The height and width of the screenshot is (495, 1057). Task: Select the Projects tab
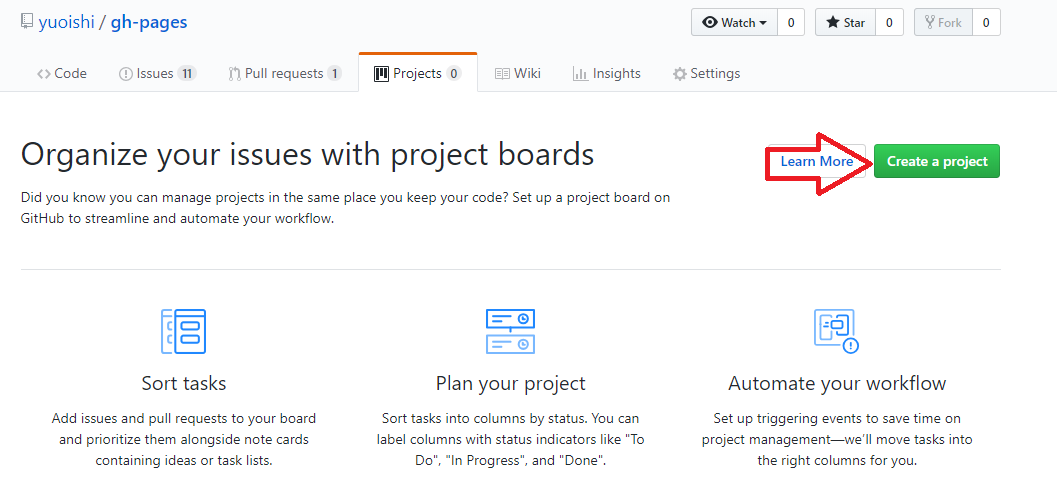point(418,73)
